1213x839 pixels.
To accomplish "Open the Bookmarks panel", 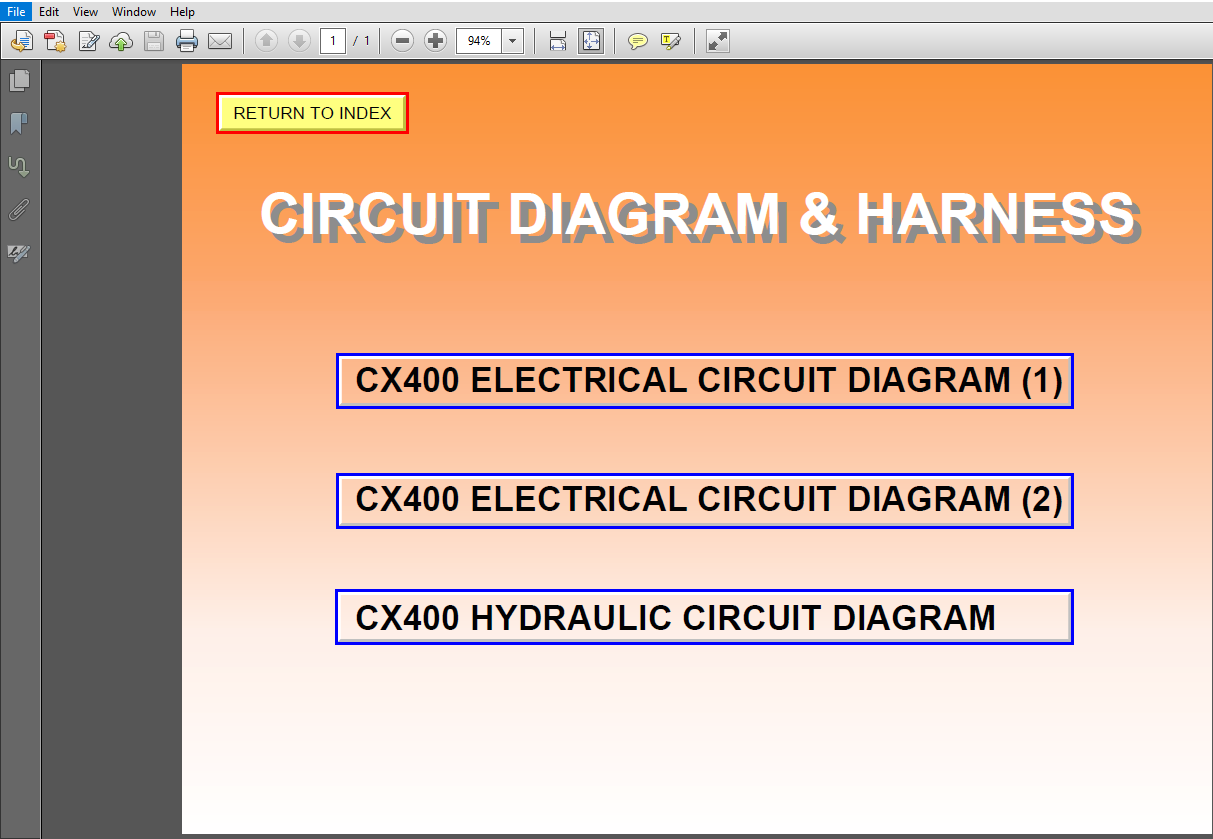I will click(x=19, y=124).
